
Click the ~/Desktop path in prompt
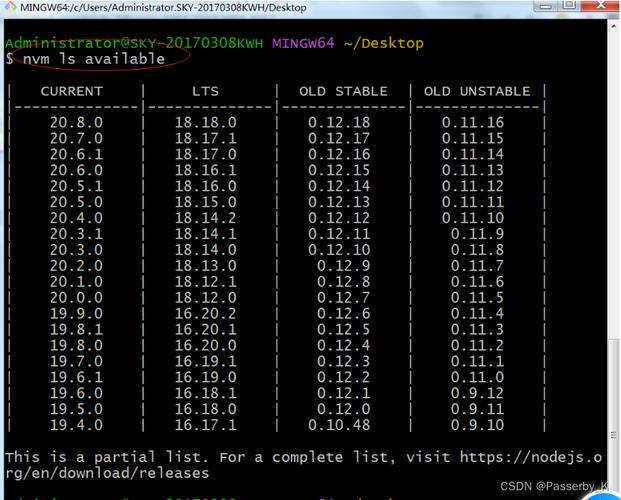coord(384,43)
